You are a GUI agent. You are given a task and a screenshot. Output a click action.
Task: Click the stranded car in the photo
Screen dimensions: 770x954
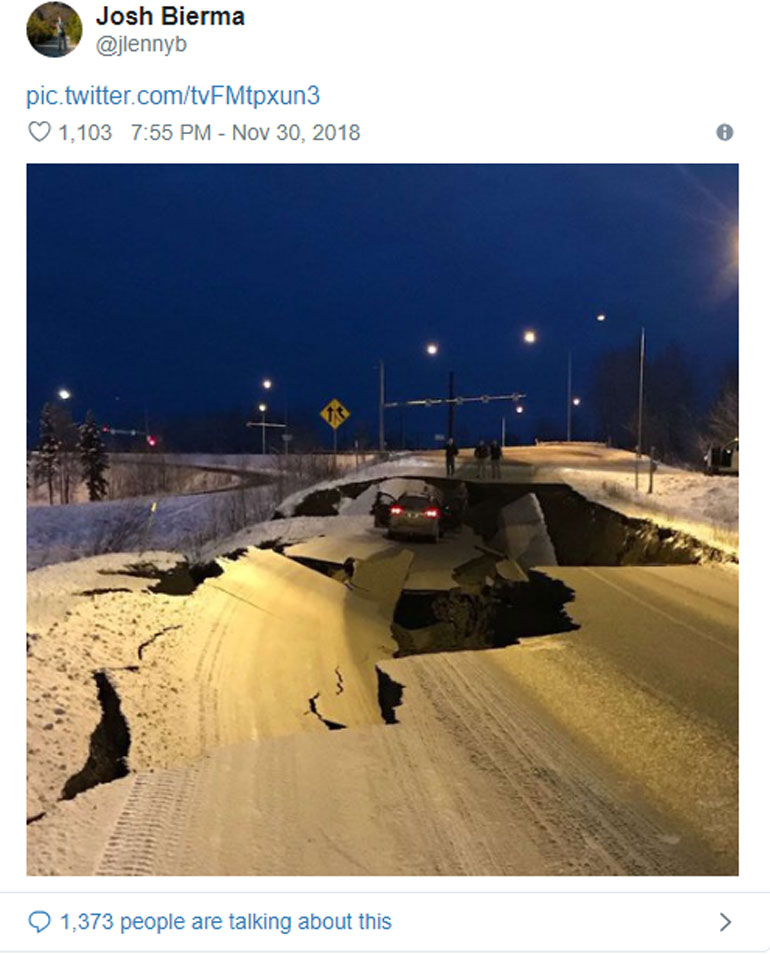coord(414,517)
